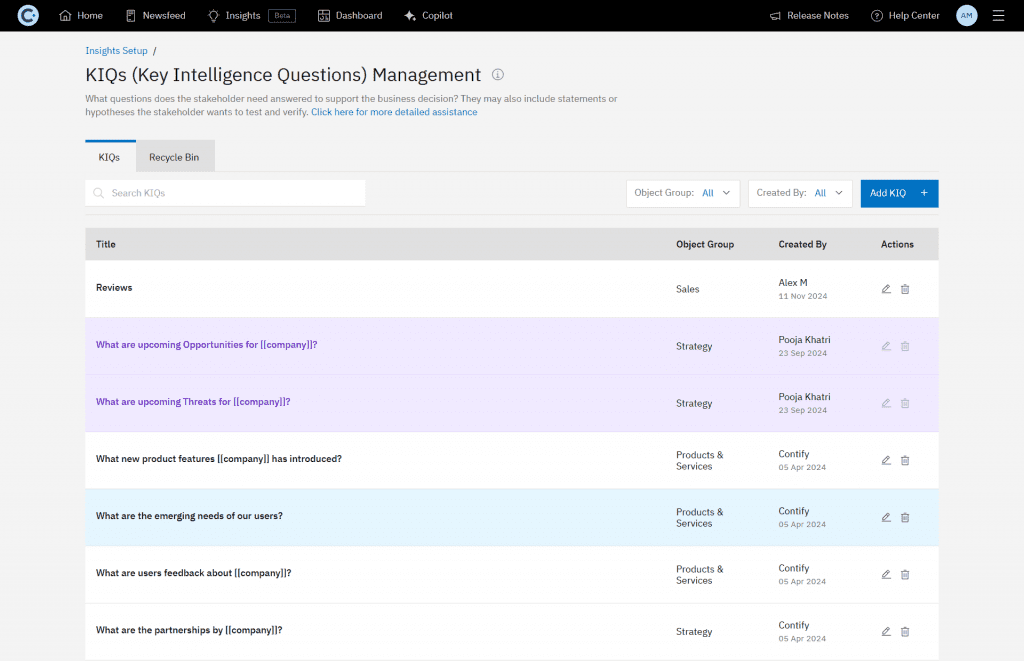
Task: Open the hamburger menu icon
Action: coord(998,16)
